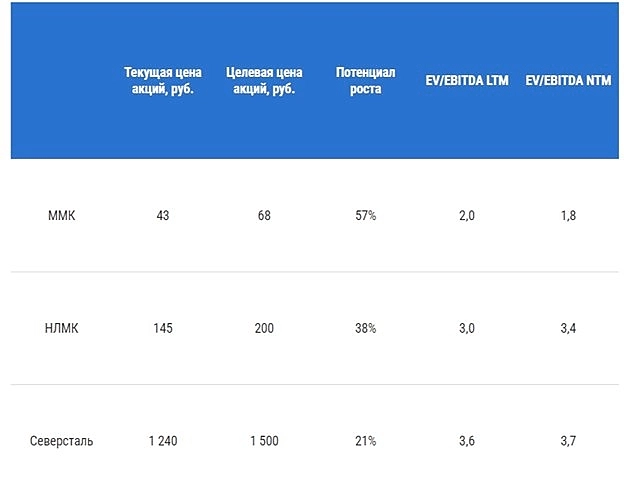Click ММК EV/EBITDA NTM value 1,8
The image size is (624, 491).
(x=569, y=216)
